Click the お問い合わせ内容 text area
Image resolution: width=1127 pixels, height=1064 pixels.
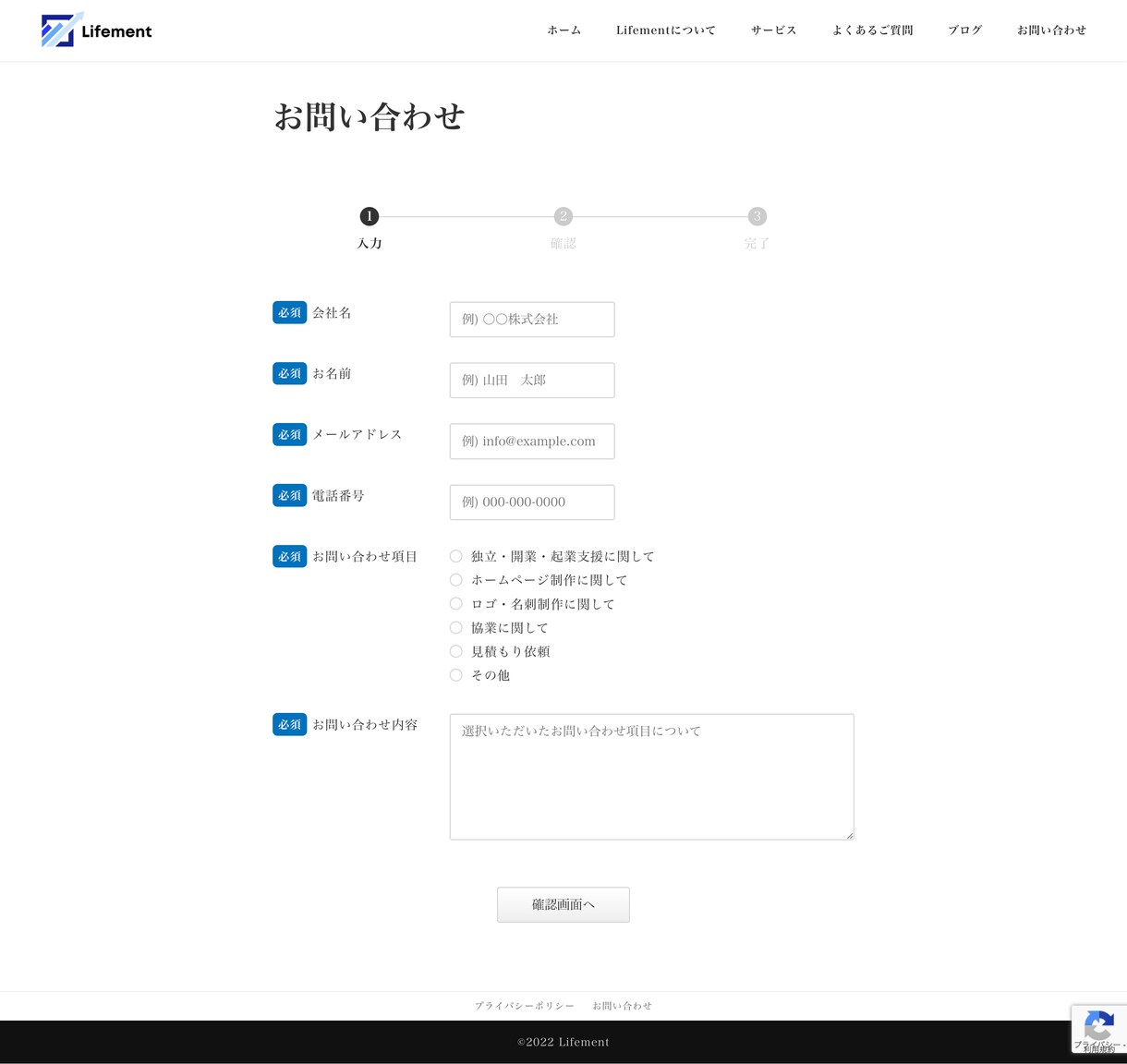[651, 777]
